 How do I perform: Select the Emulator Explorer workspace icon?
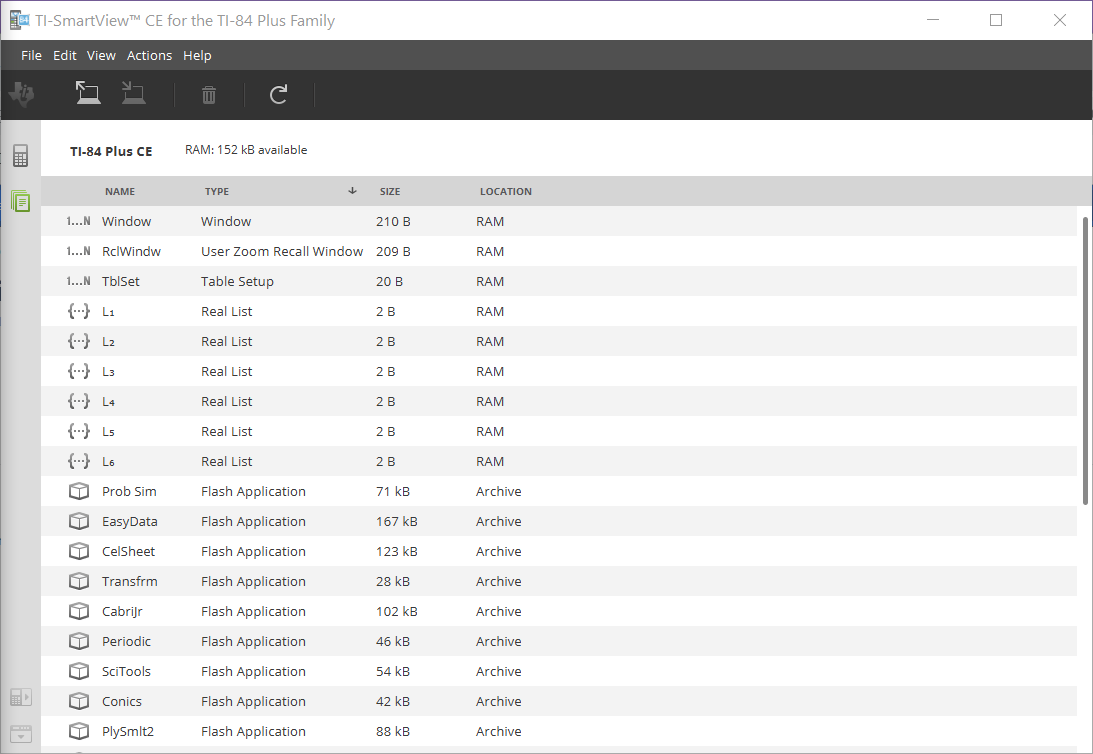[20, 201]
